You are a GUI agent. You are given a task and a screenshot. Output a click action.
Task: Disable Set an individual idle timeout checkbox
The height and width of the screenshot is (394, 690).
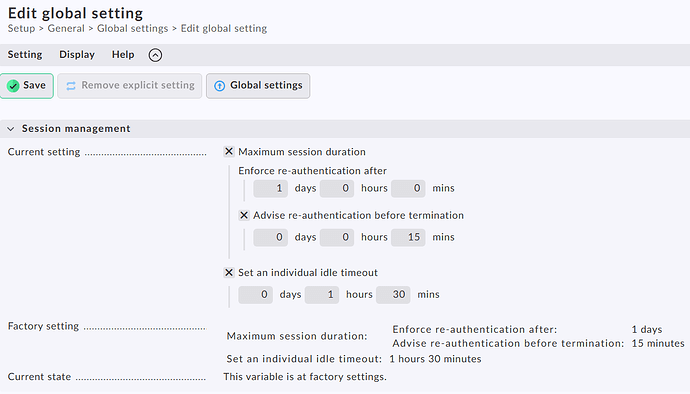tap(229, 272)
